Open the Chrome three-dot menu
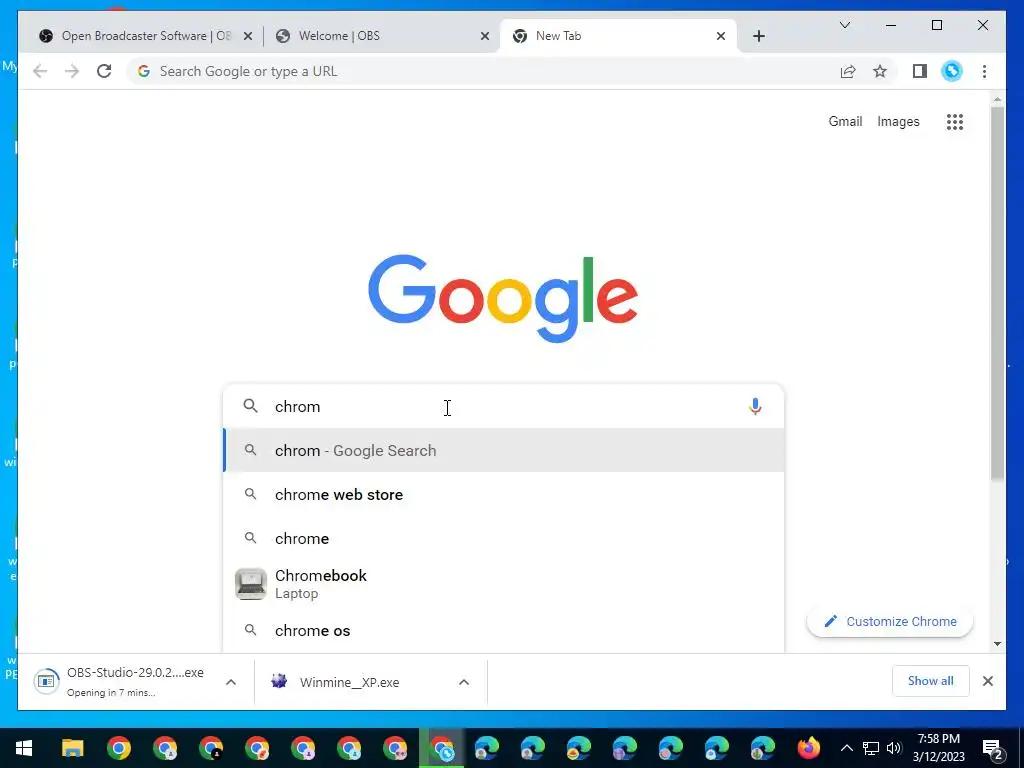 click(984, 71)
